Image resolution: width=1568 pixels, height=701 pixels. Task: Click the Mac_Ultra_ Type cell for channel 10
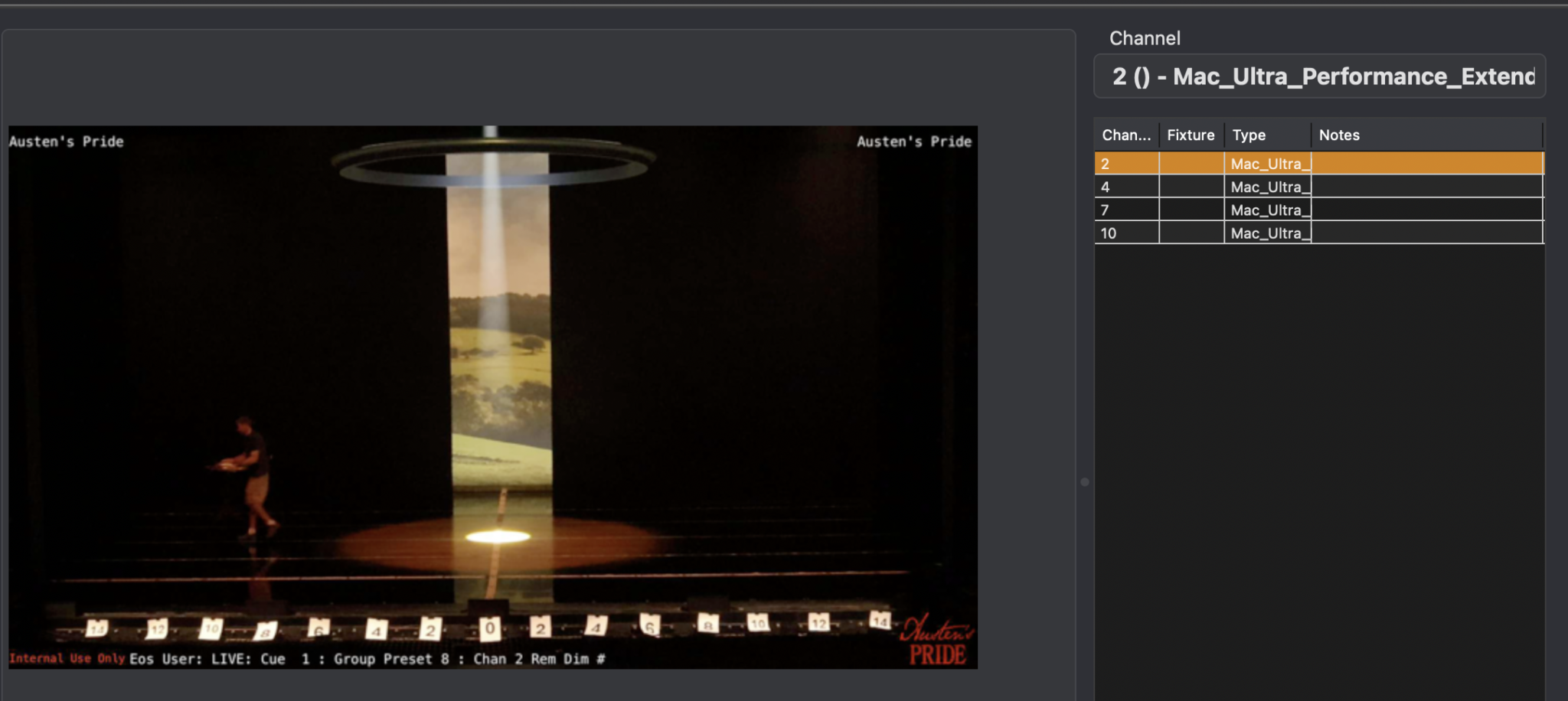click(x=1269, y=232)
